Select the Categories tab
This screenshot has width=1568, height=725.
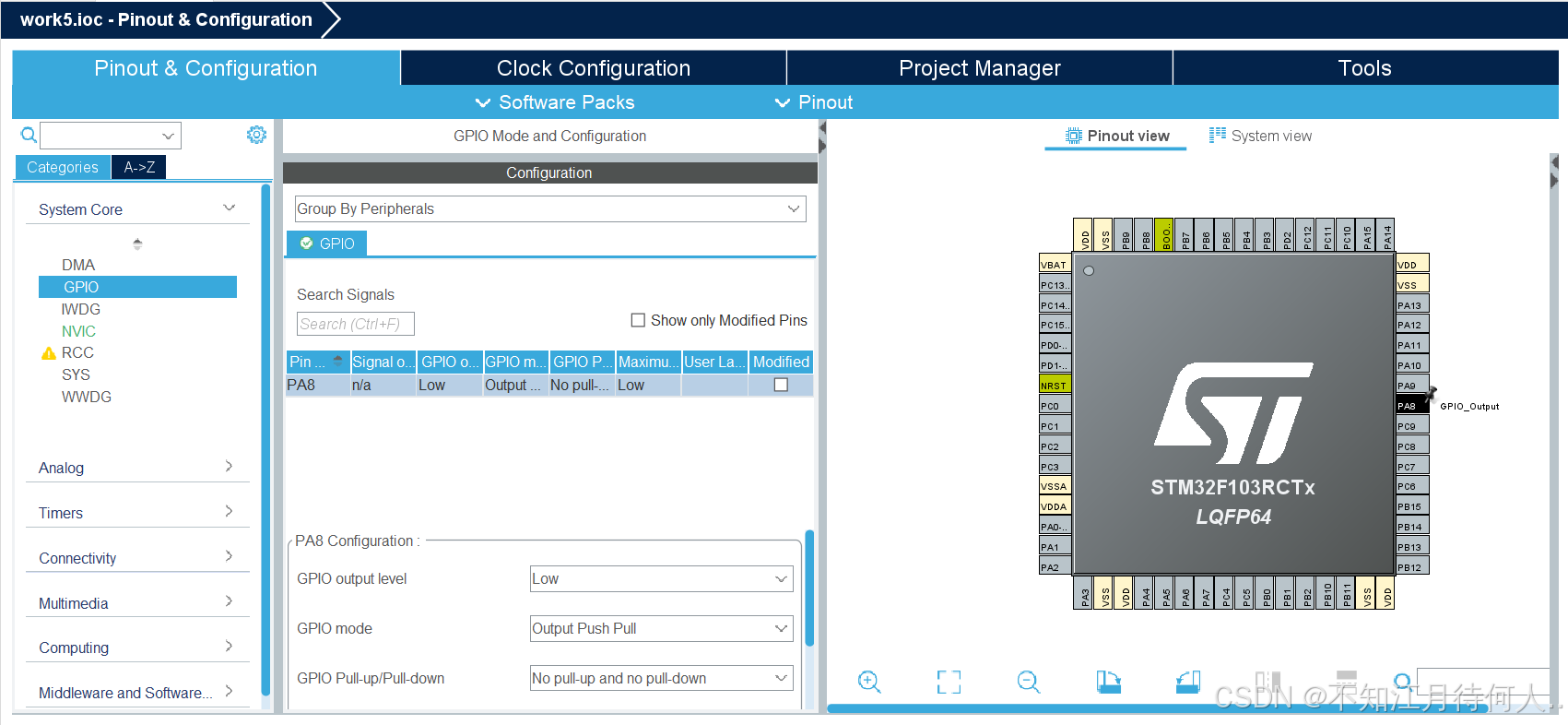(63, 167)
